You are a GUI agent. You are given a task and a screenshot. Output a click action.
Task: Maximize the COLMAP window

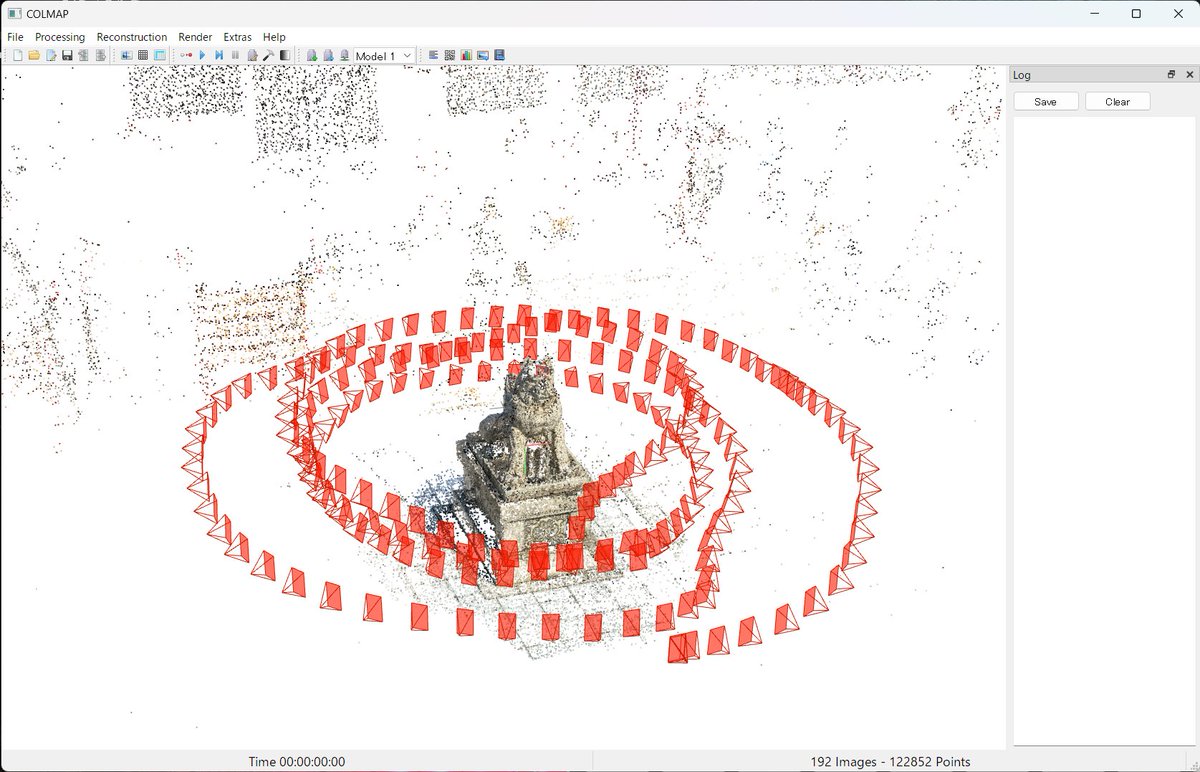click(1136, 13)
